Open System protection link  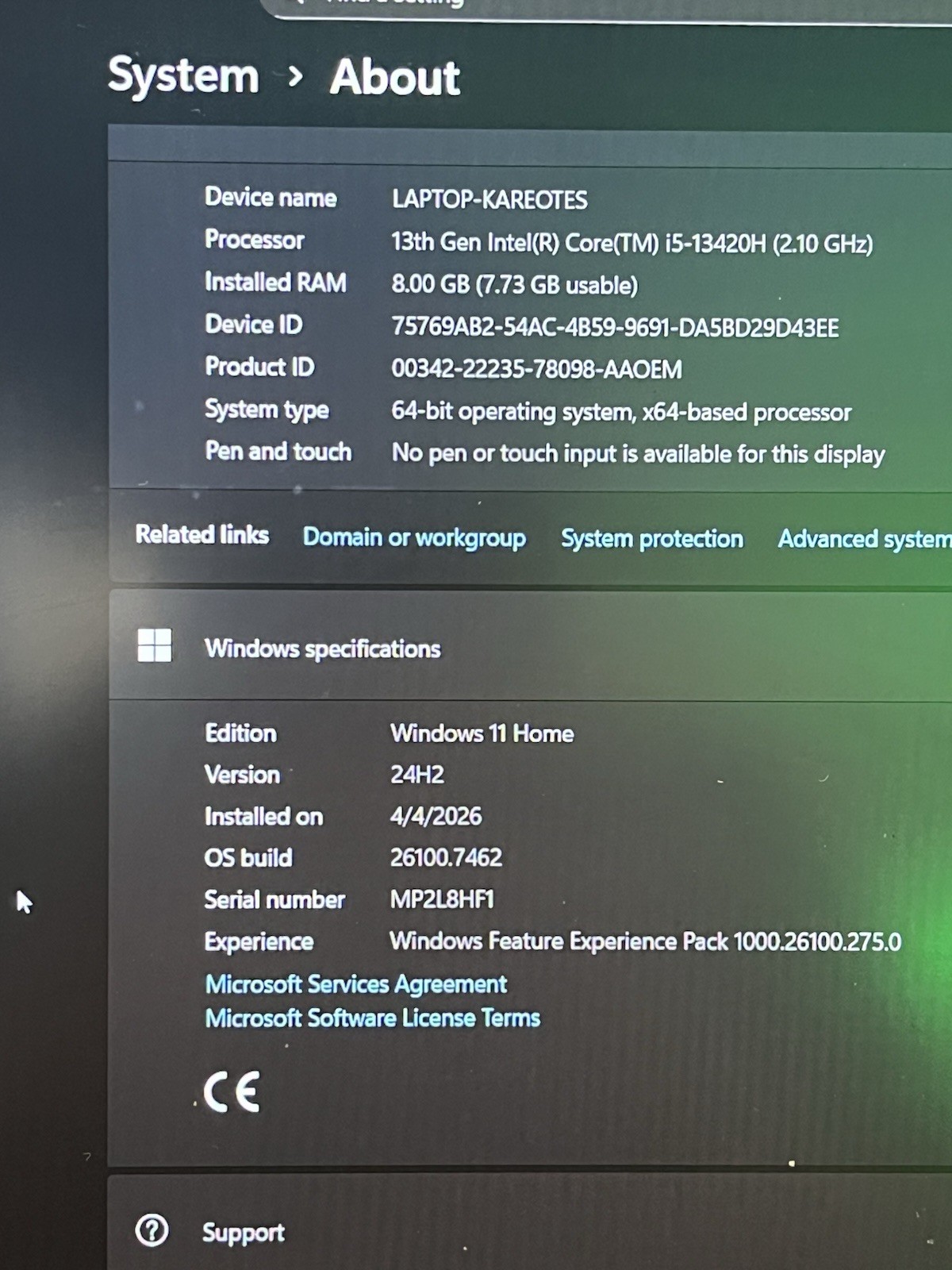(652, 539)
